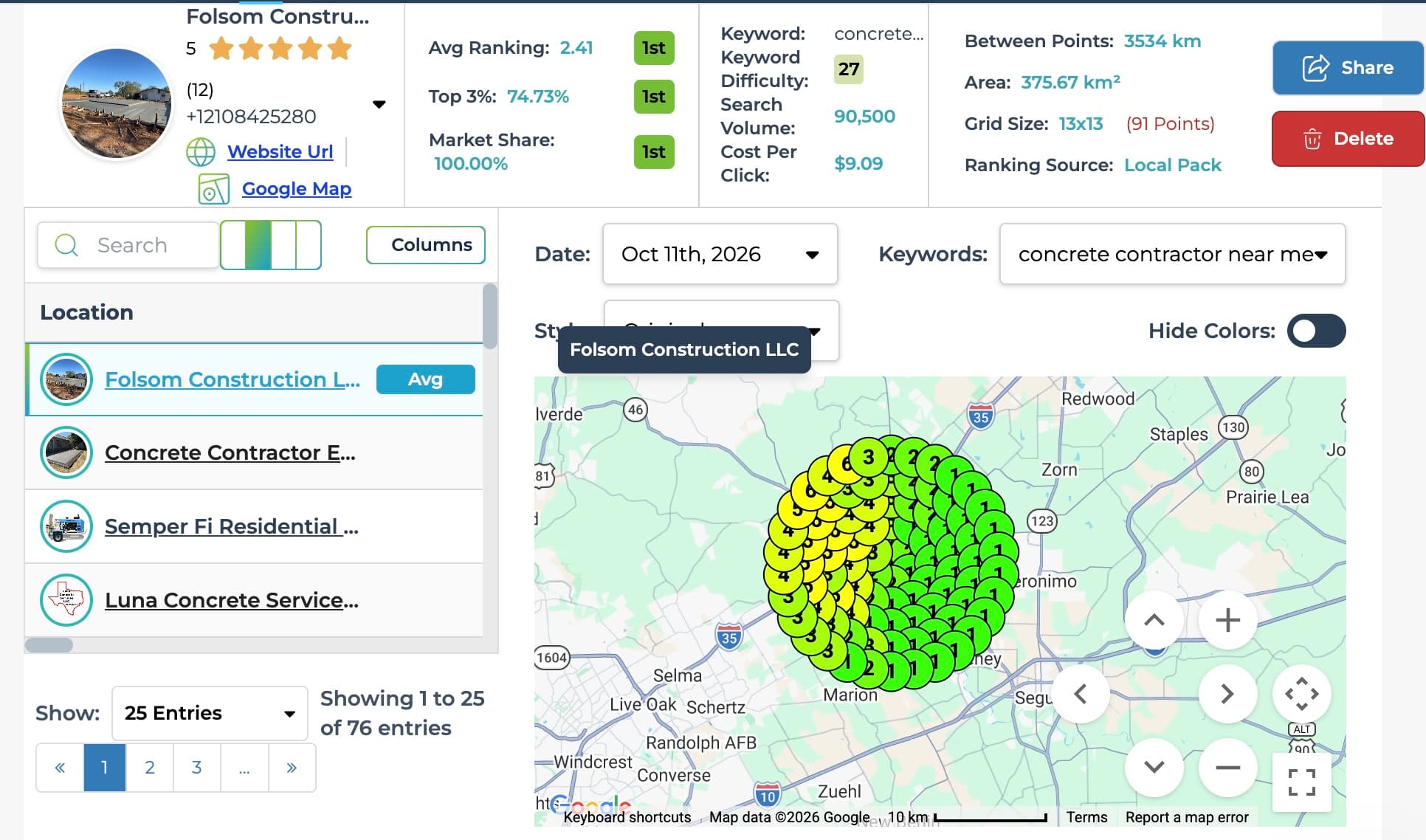
Task: Click Semper Fi Residential thumbnail icon
Action: pos(66,526)
